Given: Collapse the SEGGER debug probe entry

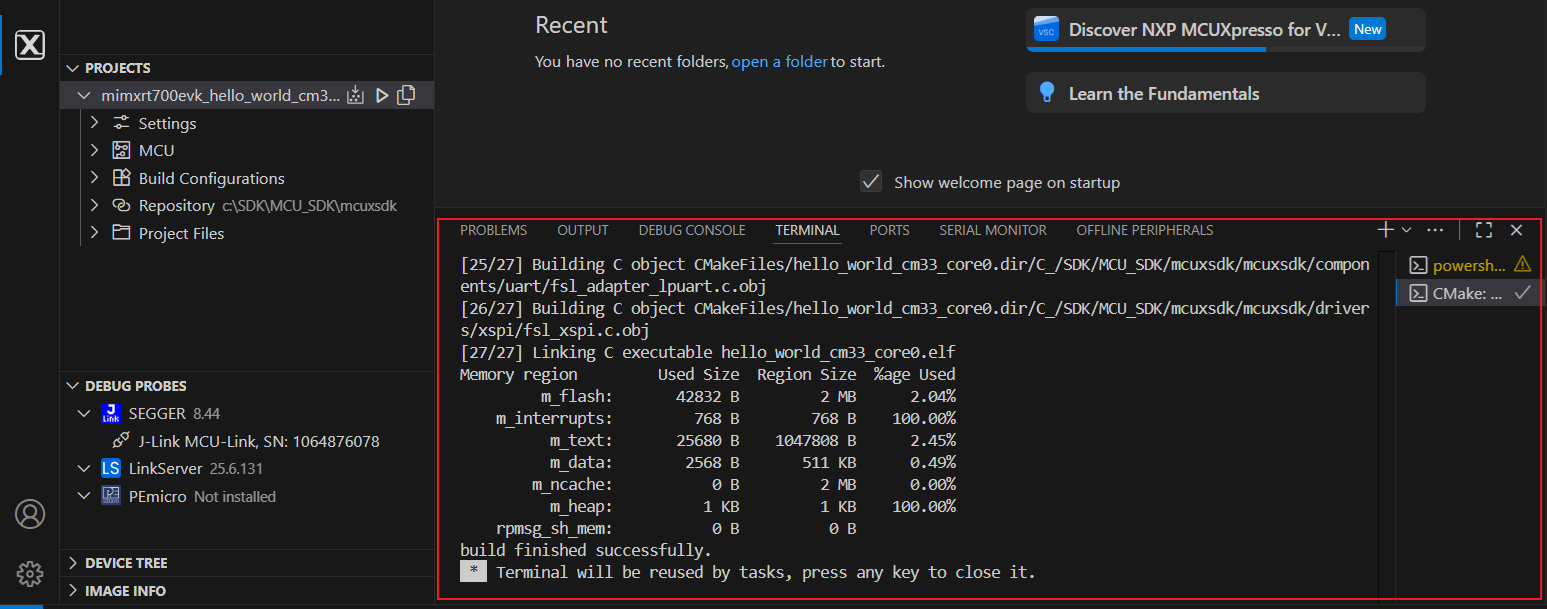Looking at the screenshot, I should pyautogui.click(x=84, y=413).
